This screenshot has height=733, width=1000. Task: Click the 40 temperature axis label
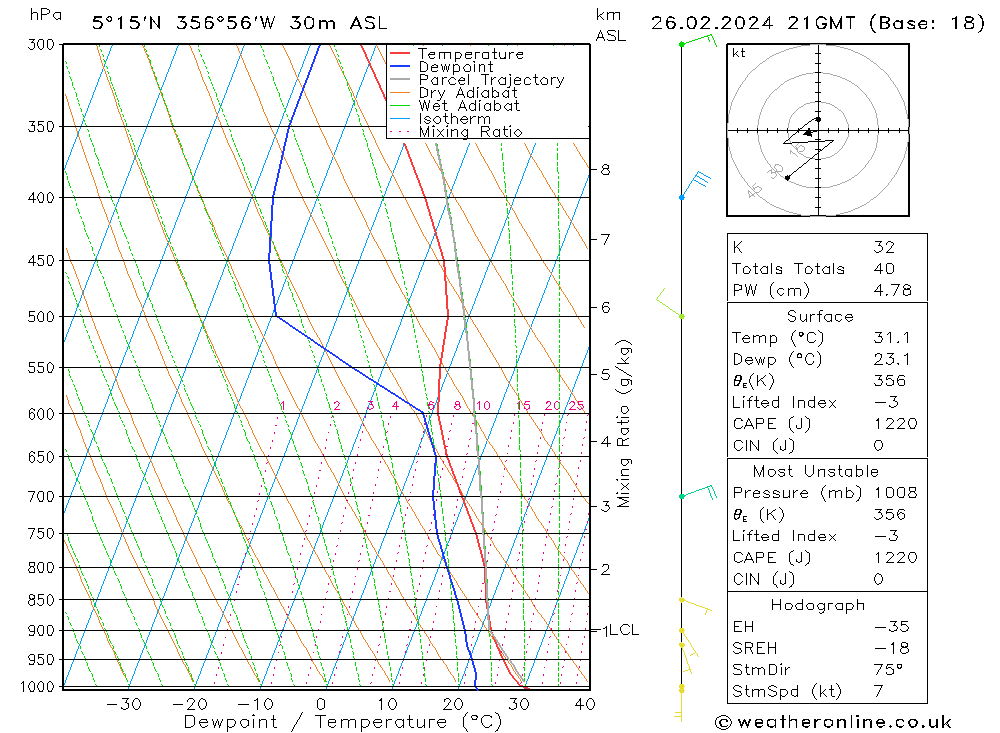pyautogui.click(x=585, y=704)
